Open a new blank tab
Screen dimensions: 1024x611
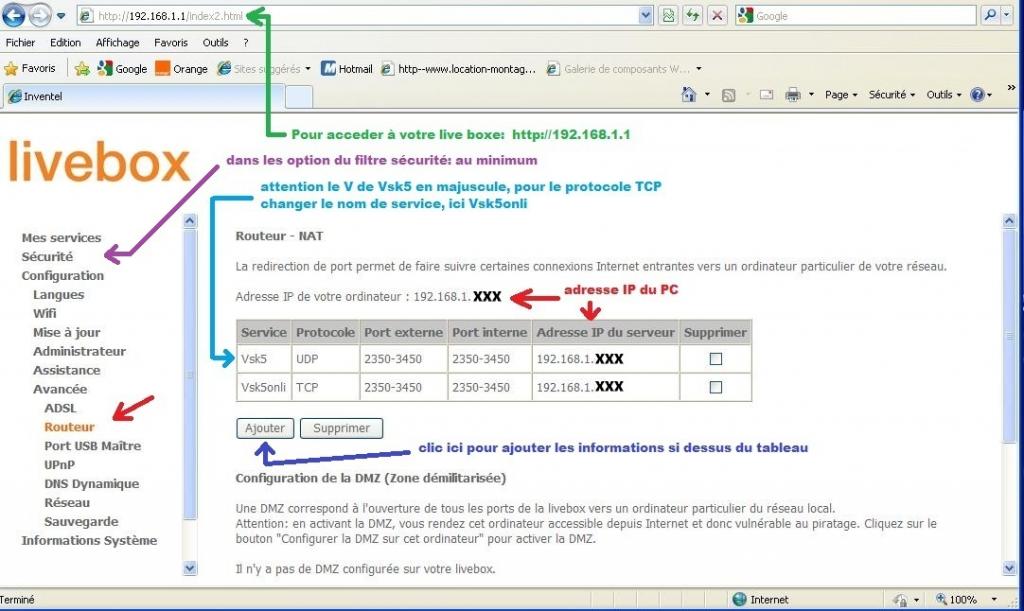[x=299, y=97]
